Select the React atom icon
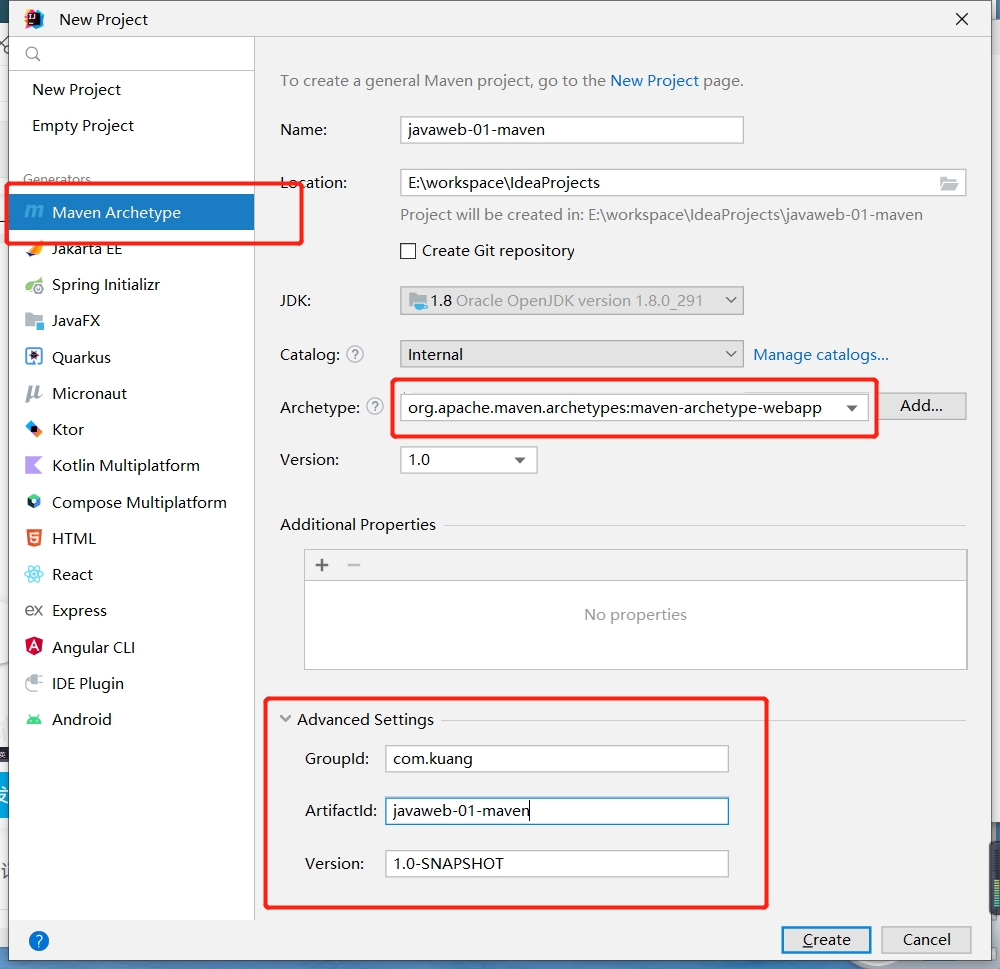 tap(34, 575)
